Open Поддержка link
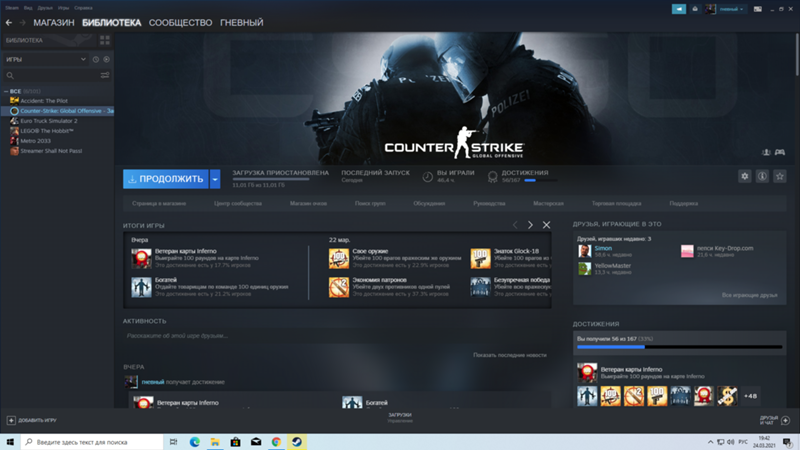 pos(684,203)
